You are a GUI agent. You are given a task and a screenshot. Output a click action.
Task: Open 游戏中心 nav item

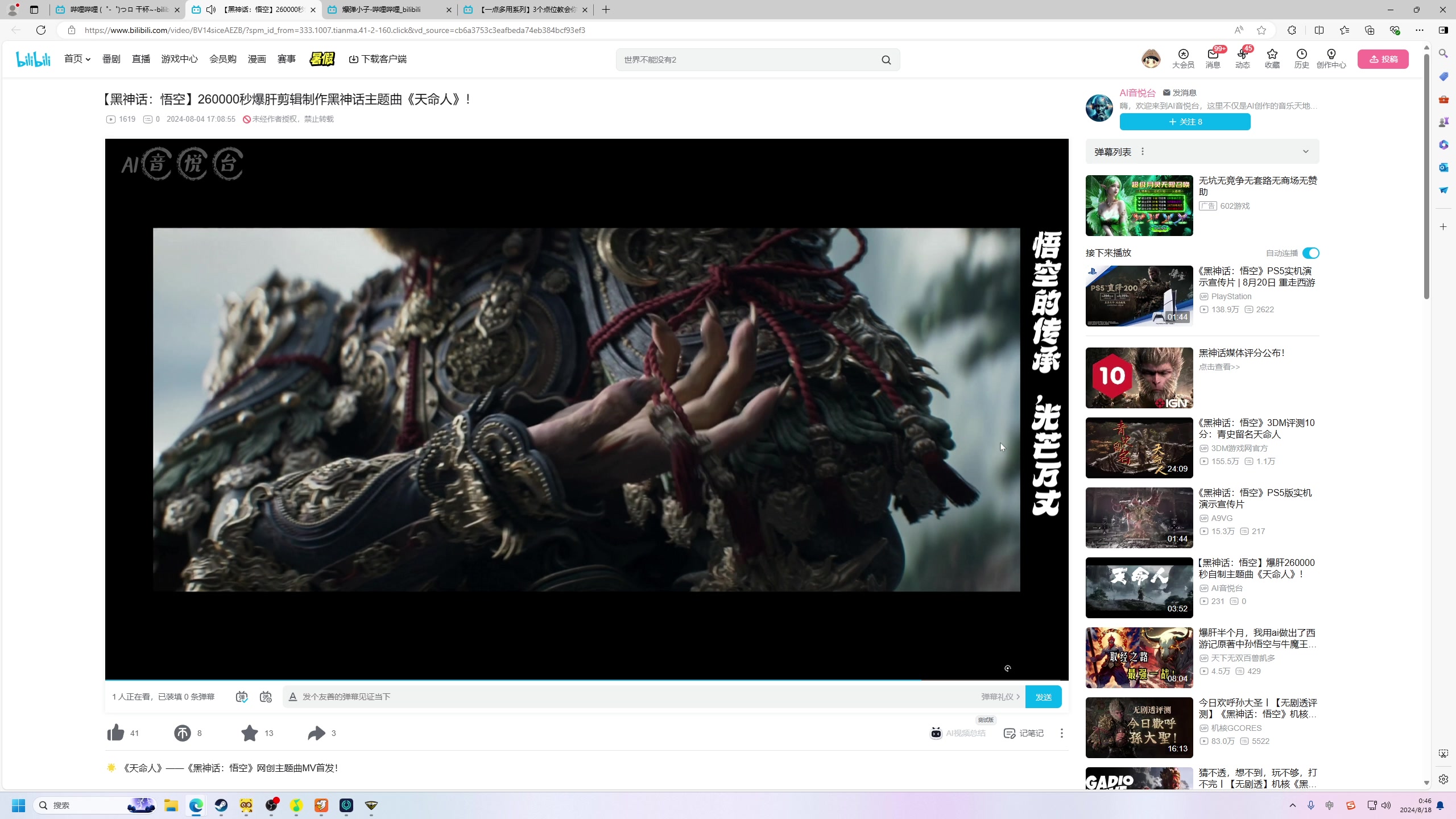[x=179, y=59]
